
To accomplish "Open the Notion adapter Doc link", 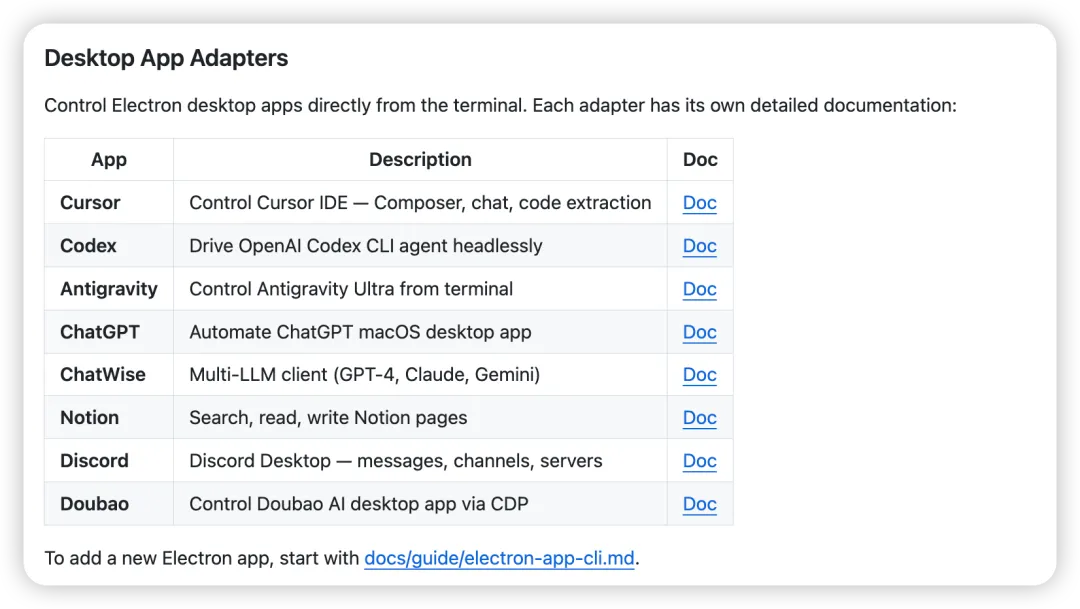I will coord(699,417).
